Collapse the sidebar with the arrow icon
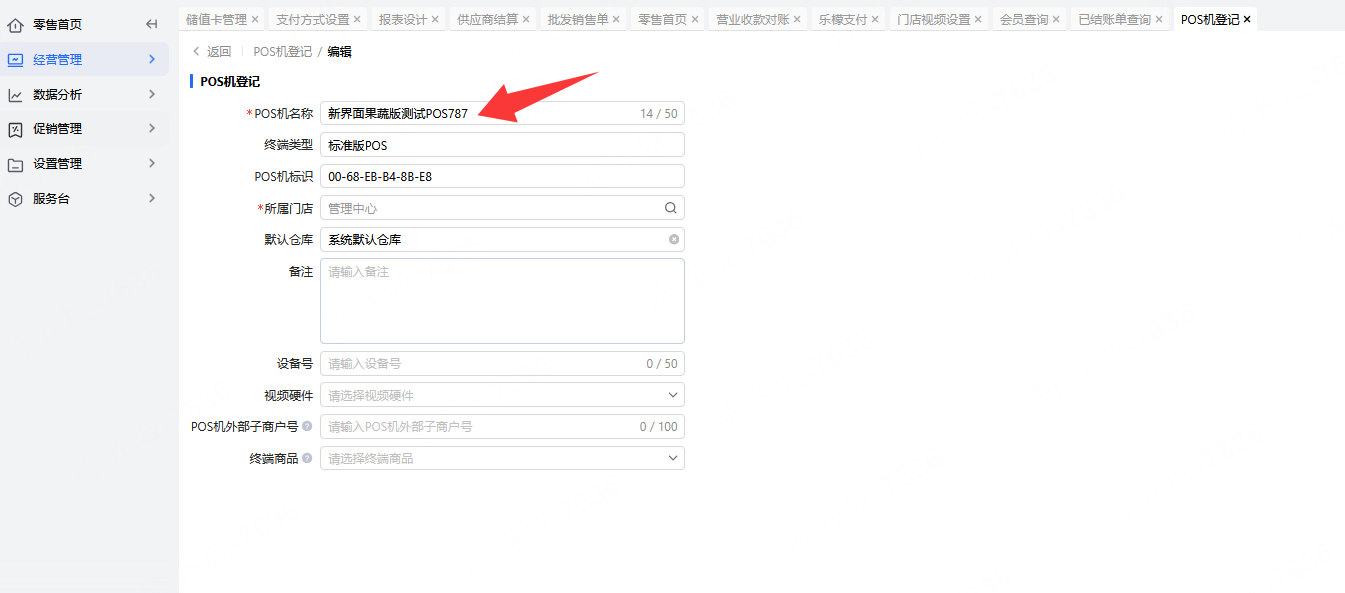Screen dimensions: 1345x593 point(152,24)
